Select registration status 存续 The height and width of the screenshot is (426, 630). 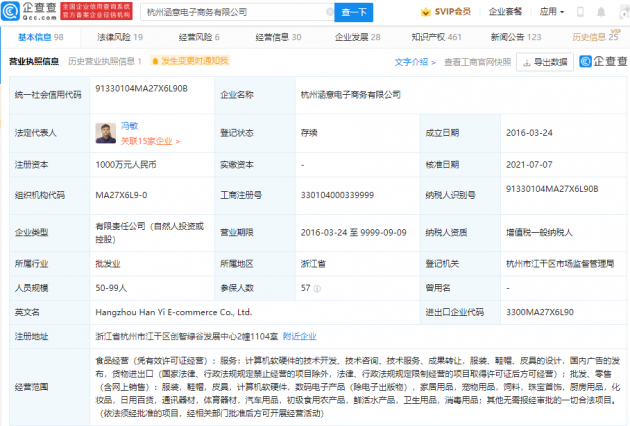point(309,133)
